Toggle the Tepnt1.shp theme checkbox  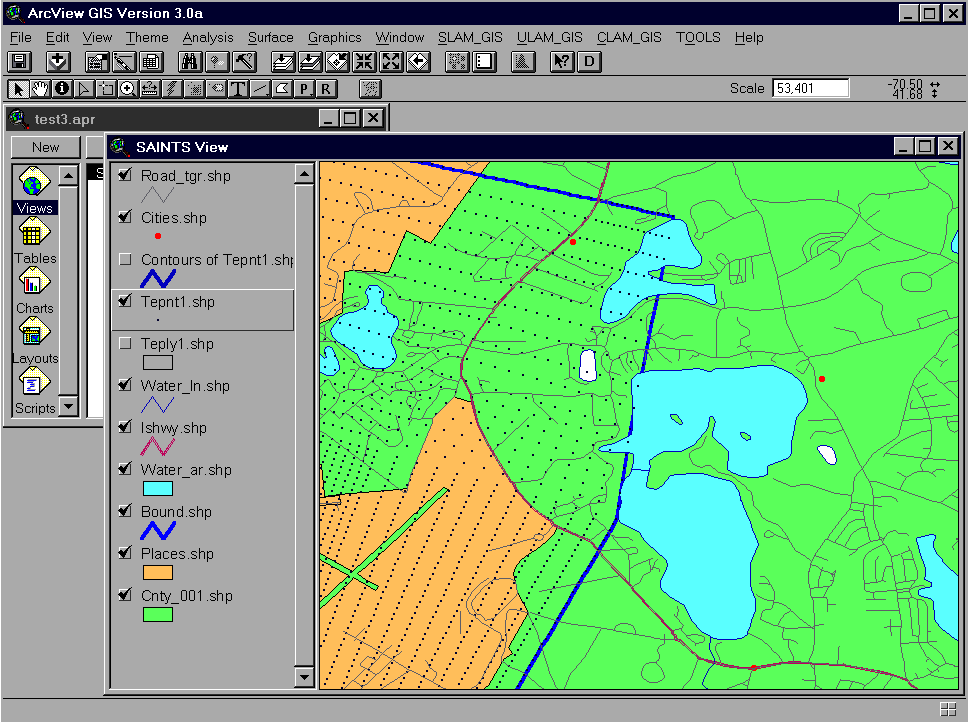tap(125, 301)
